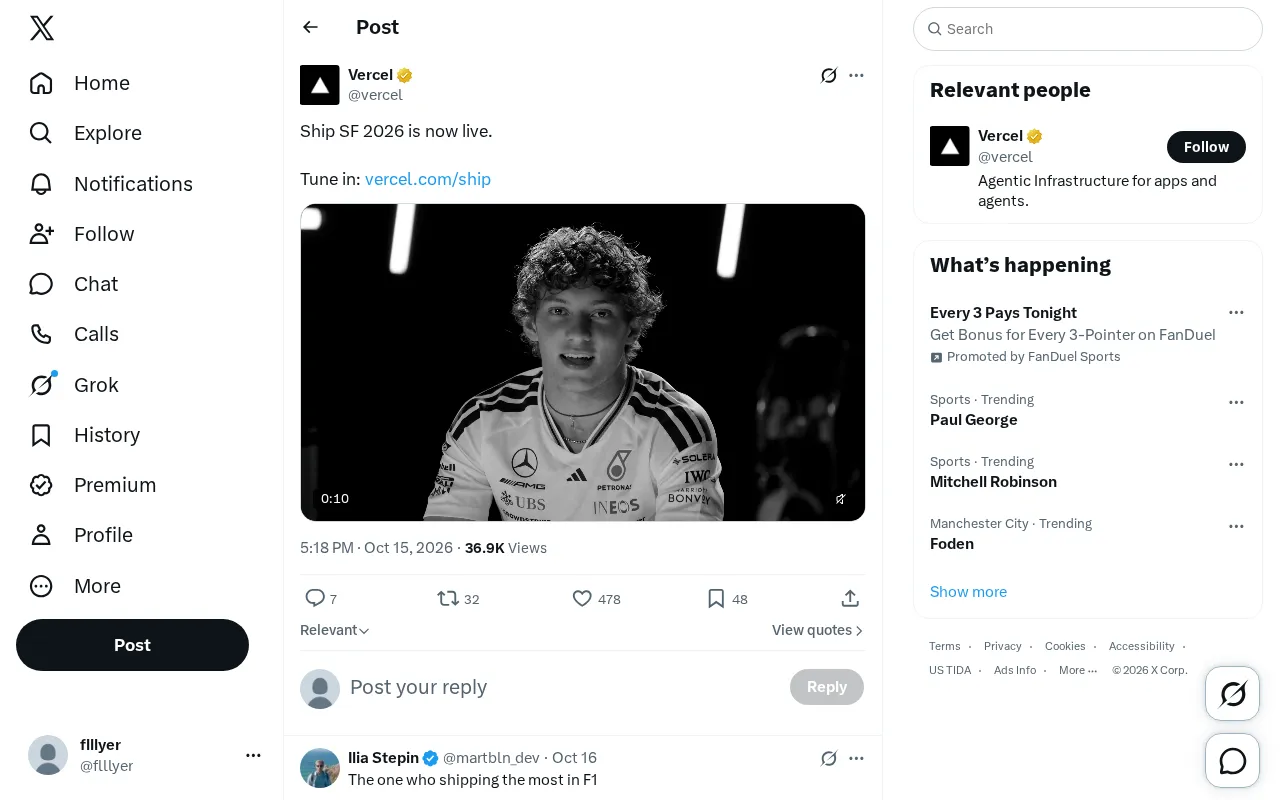
Task: Click Show more under What's happening
Action: pyautogui.click(x=968, y=591)
